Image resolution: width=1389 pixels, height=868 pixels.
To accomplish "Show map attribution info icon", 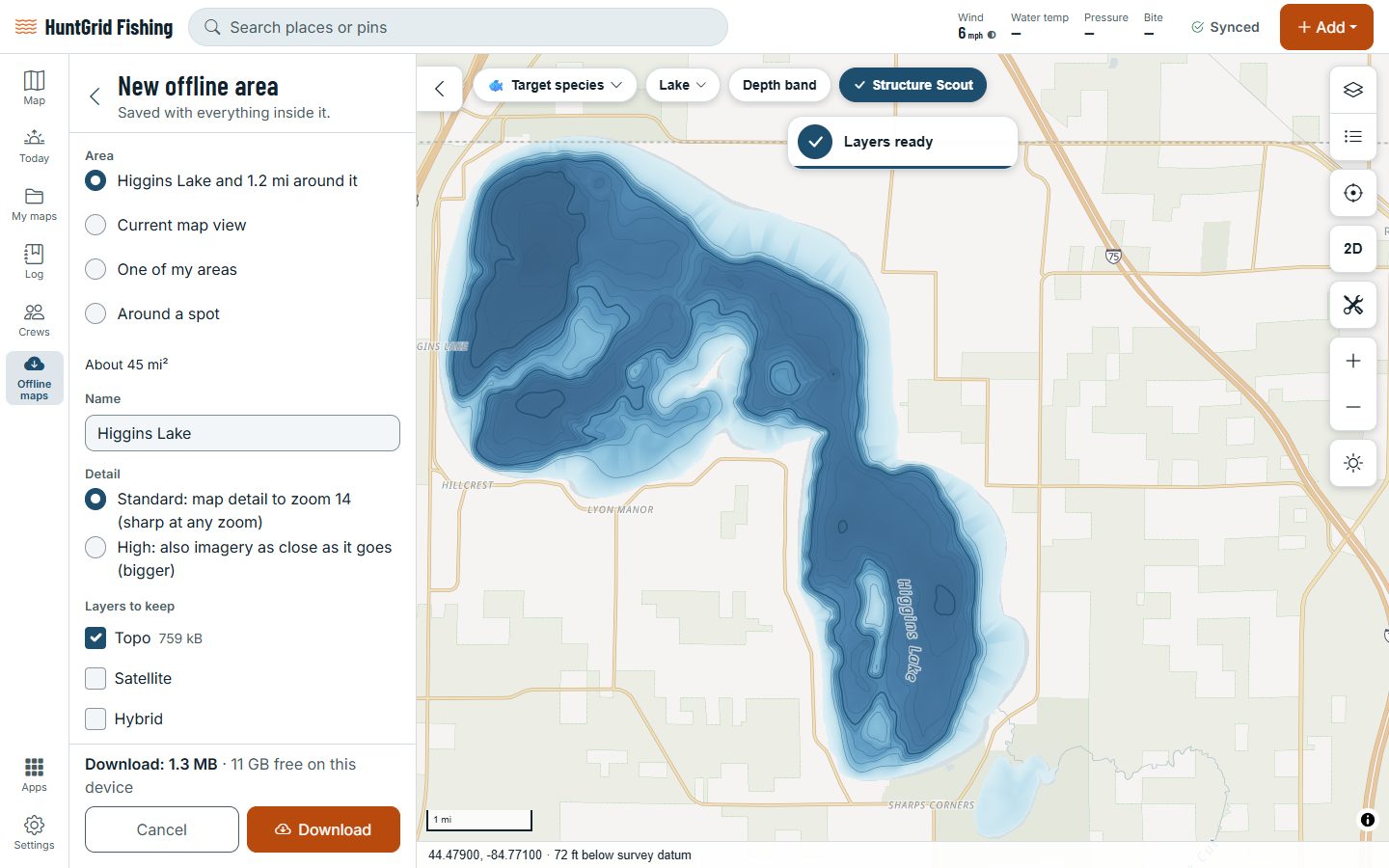I will [x=1368, y=820].
